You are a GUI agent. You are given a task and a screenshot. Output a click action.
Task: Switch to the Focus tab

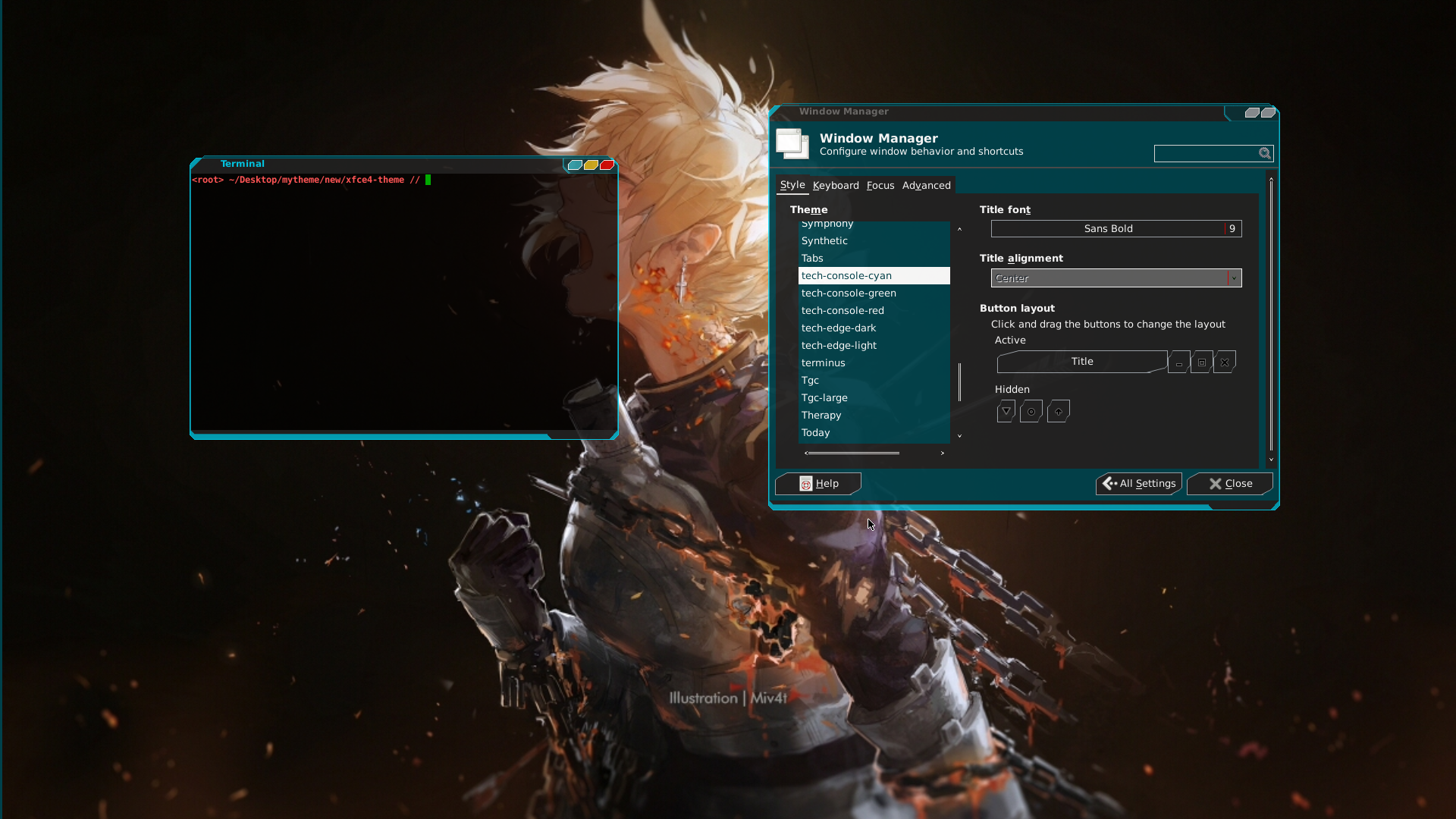880,186
